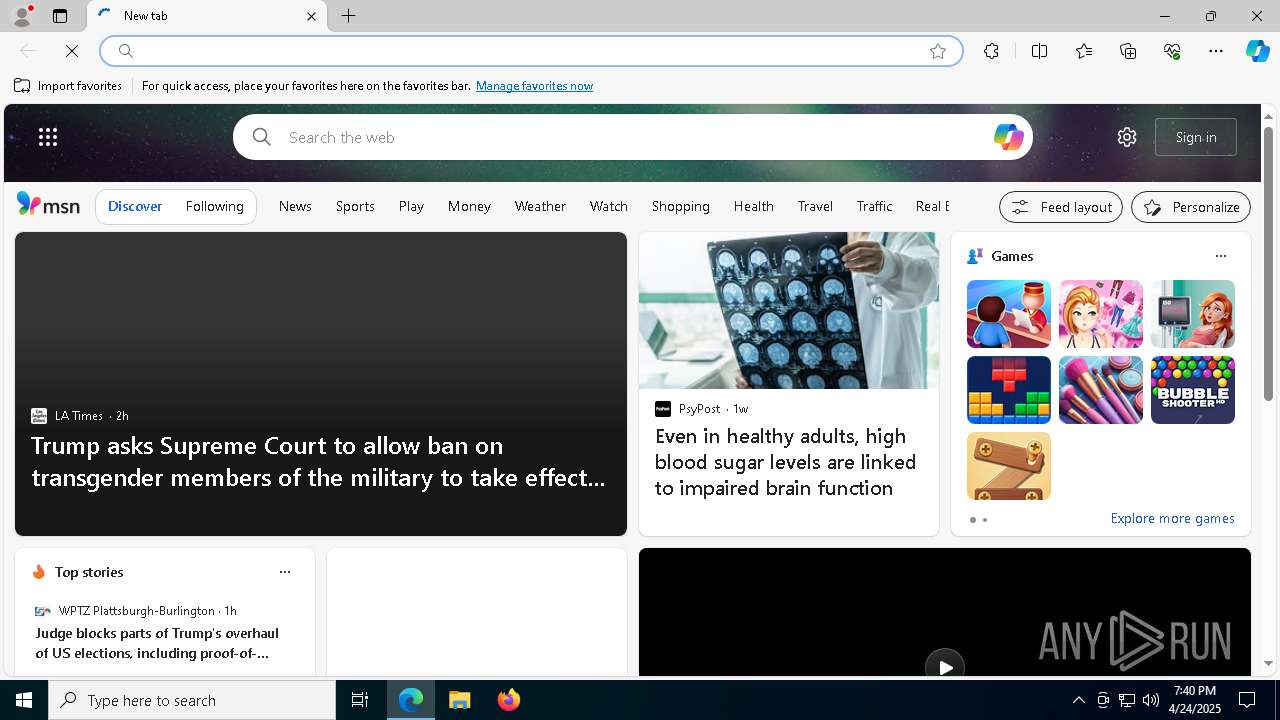
Task: Play the video in the bottom card
Action: (x=944, y=667)
